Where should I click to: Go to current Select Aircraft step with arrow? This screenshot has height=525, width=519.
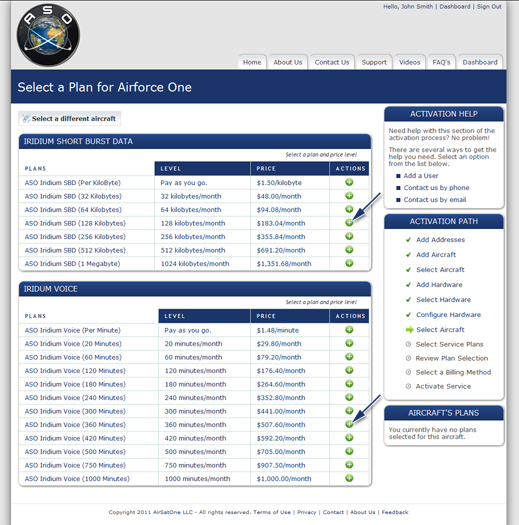pos(440,330)
